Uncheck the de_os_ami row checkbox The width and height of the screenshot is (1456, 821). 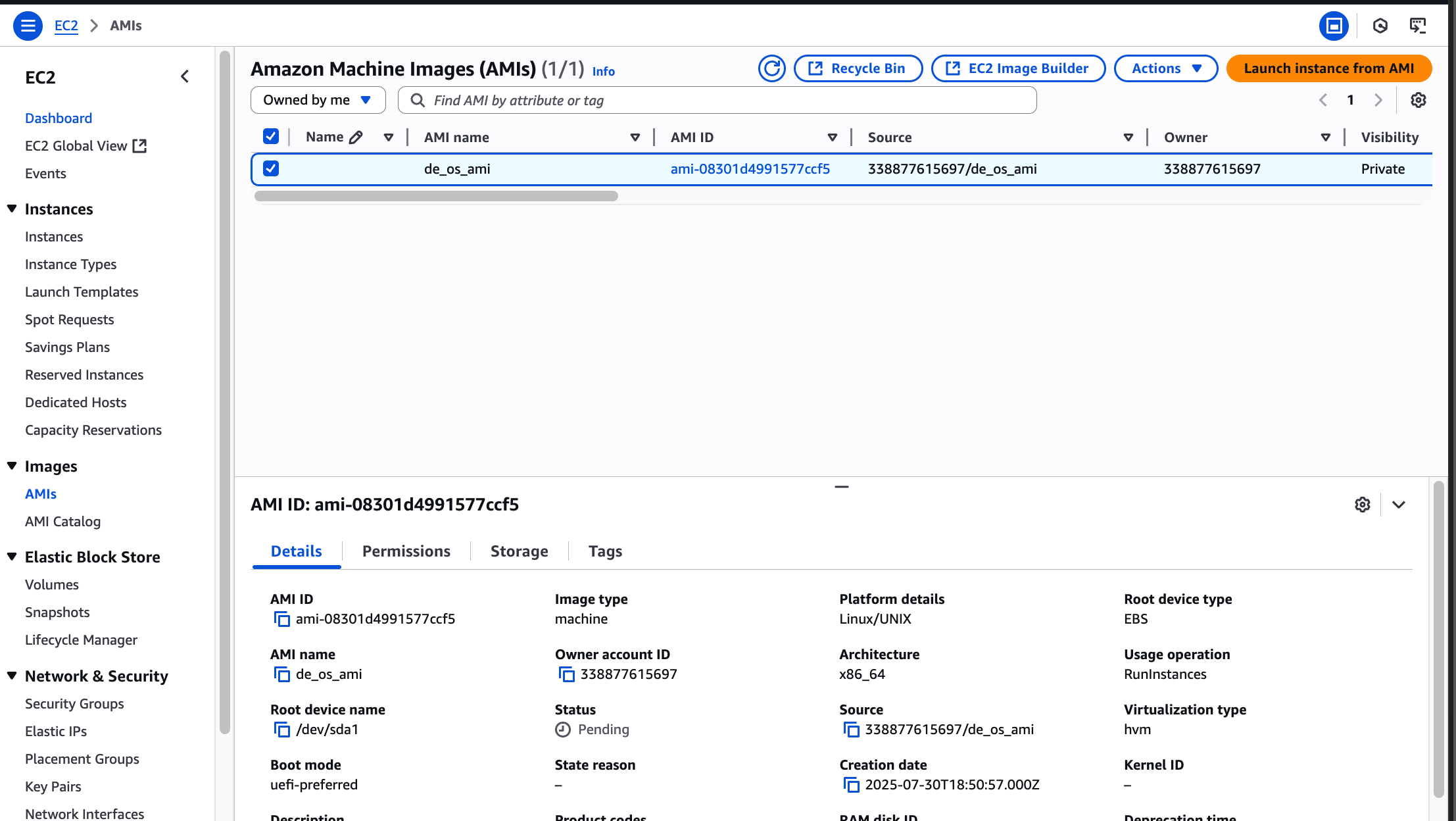[x=270, y=168]
